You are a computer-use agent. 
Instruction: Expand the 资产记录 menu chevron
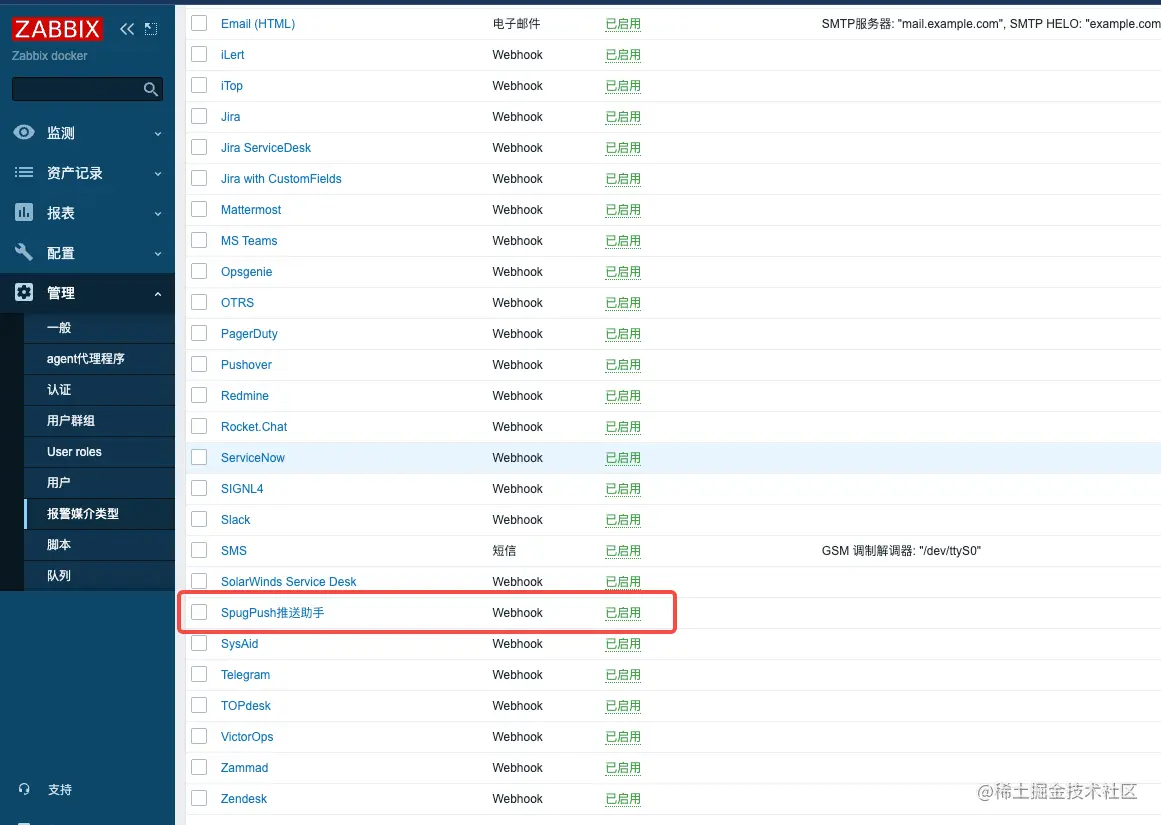(158, 174)
